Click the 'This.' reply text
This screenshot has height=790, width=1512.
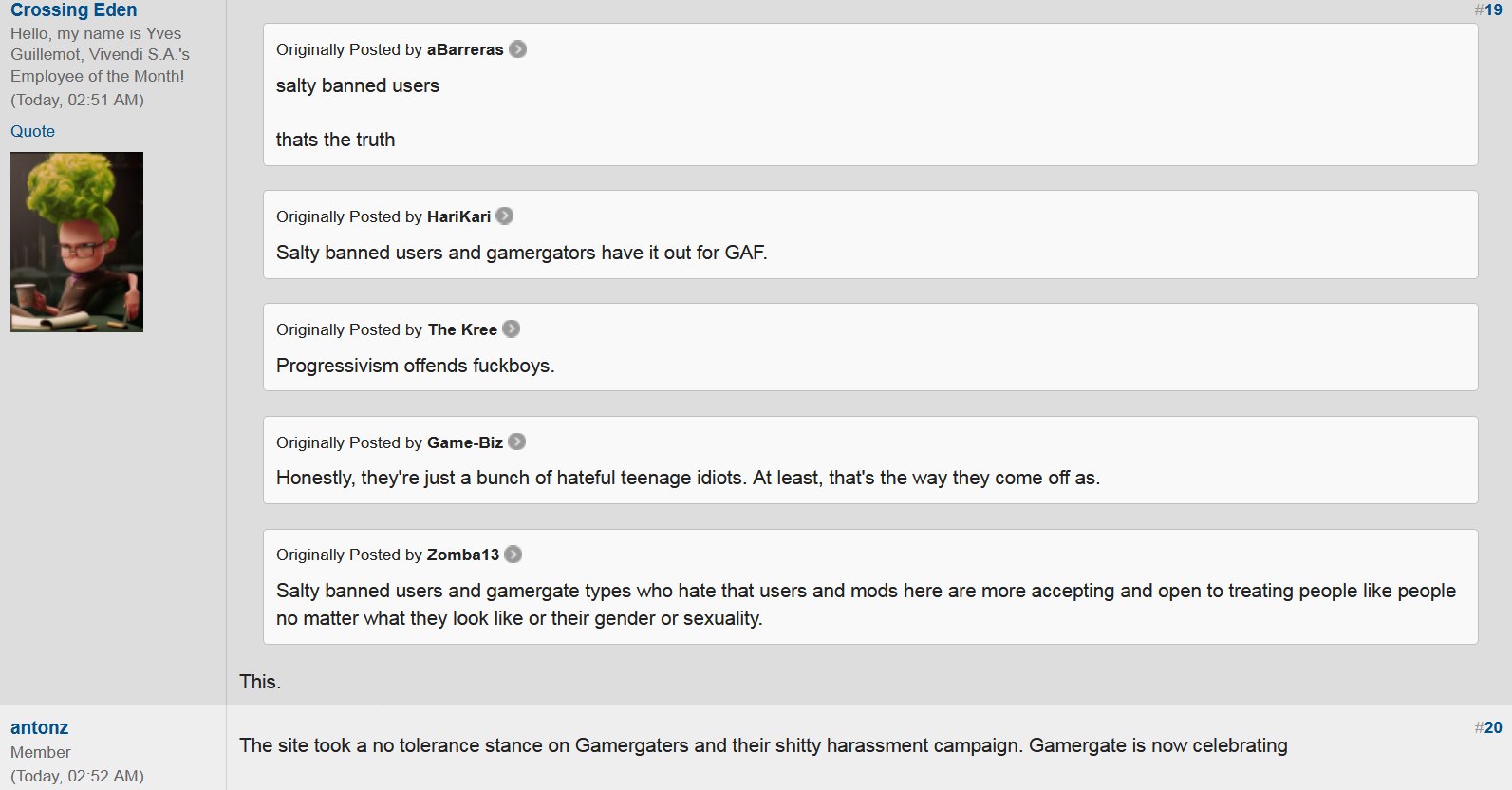260,682
